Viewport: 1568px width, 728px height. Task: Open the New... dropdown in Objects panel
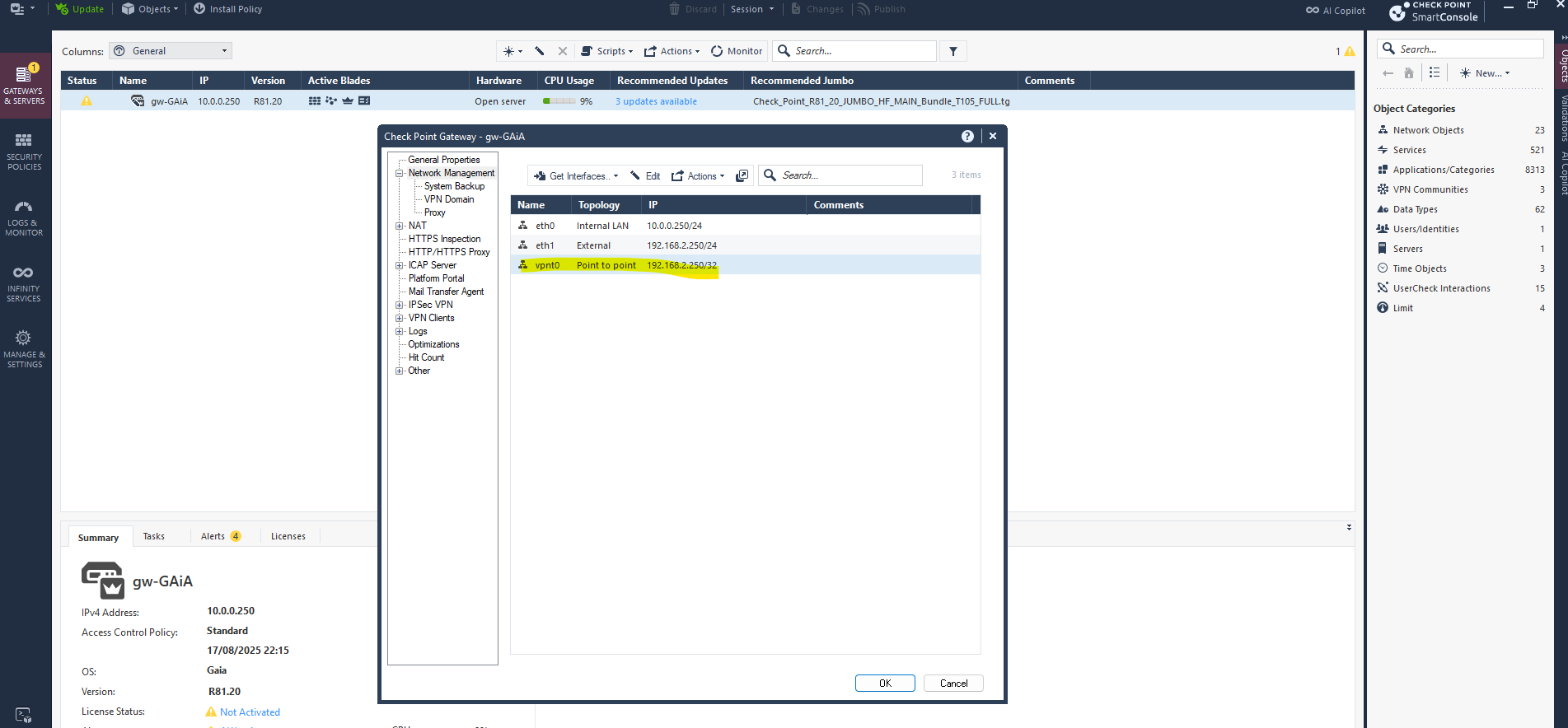click(x=1485, y=73)
